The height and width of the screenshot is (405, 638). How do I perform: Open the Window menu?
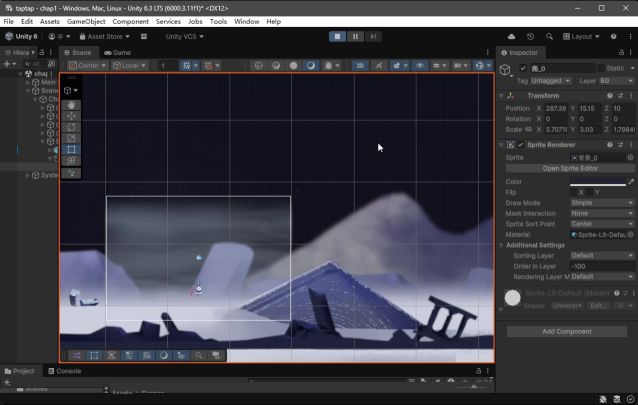[x=247, y=22]
